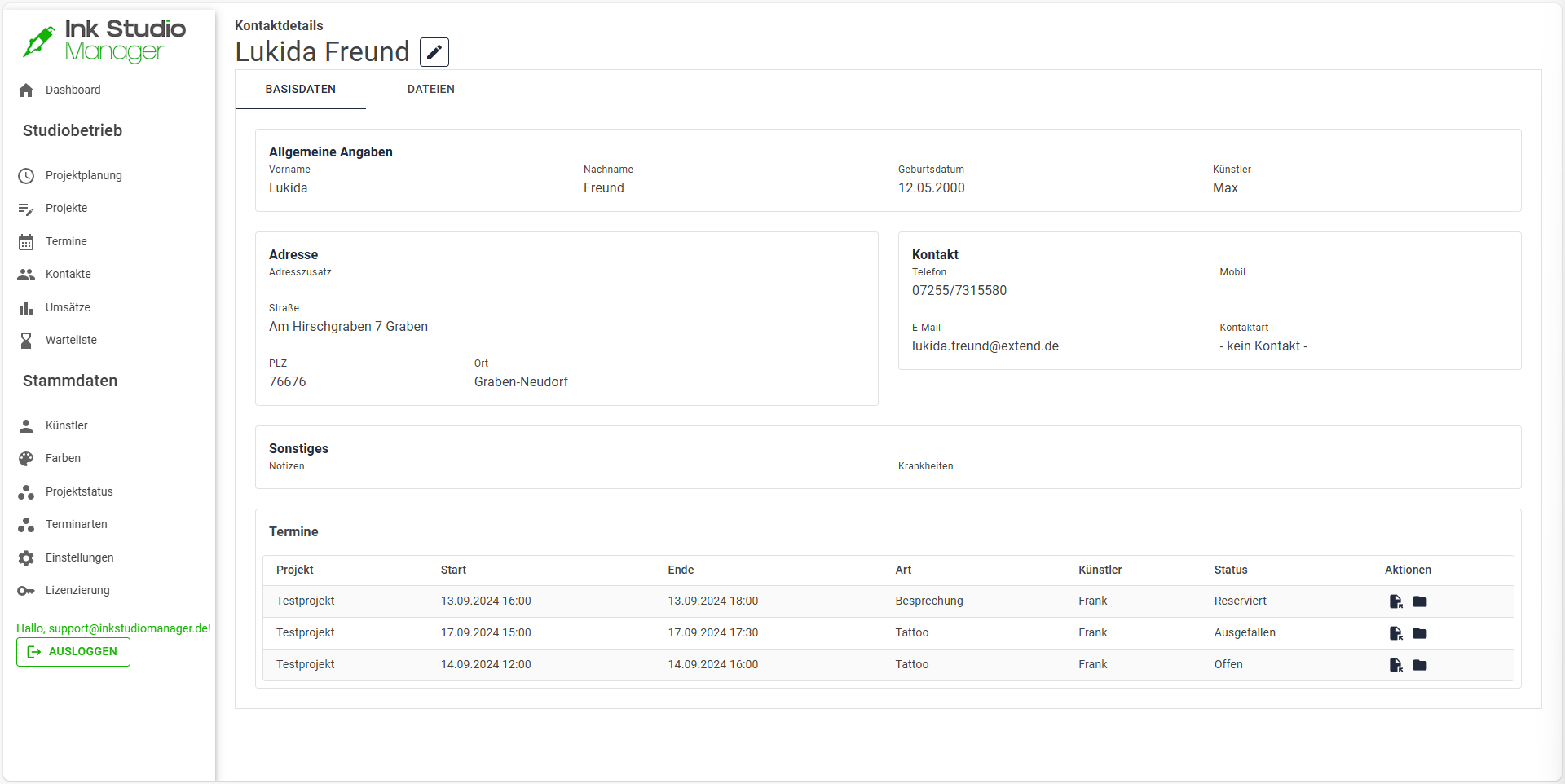Click the Umsätze bar chart icon
The image size is (1565, 784).
pyautogui.click(x=26, y=308)
